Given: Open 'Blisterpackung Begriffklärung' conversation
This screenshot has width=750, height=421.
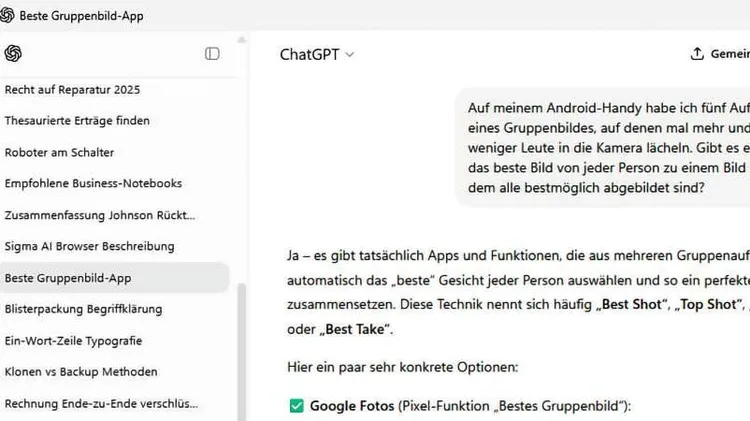Looking at the screenshot, I should coord(83,309).
